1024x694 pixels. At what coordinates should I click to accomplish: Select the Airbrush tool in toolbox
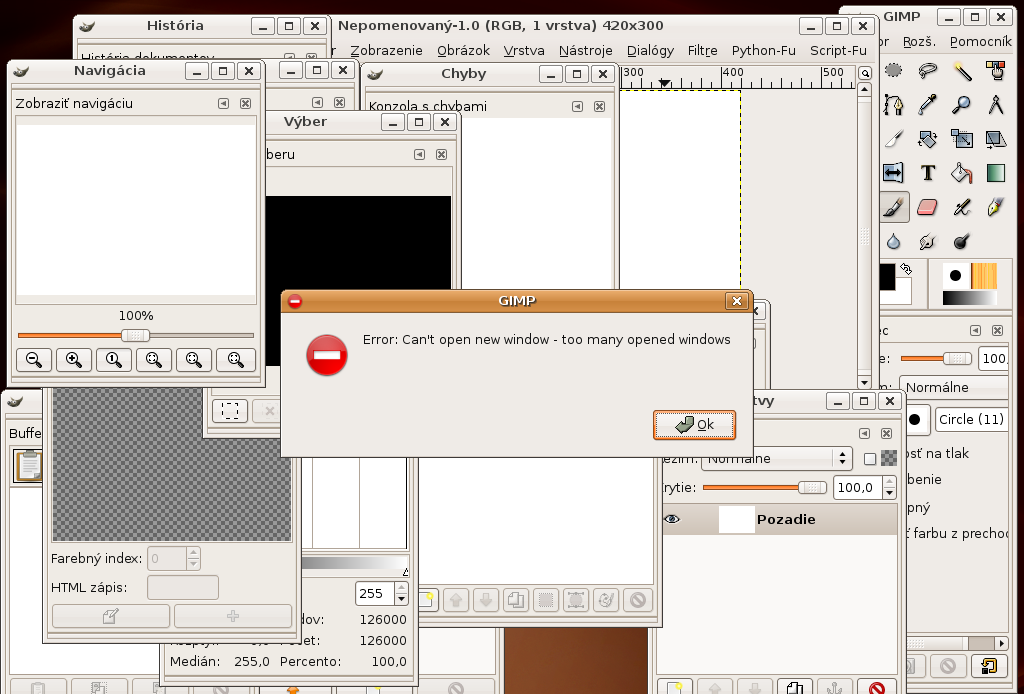[x=961, y=208]
